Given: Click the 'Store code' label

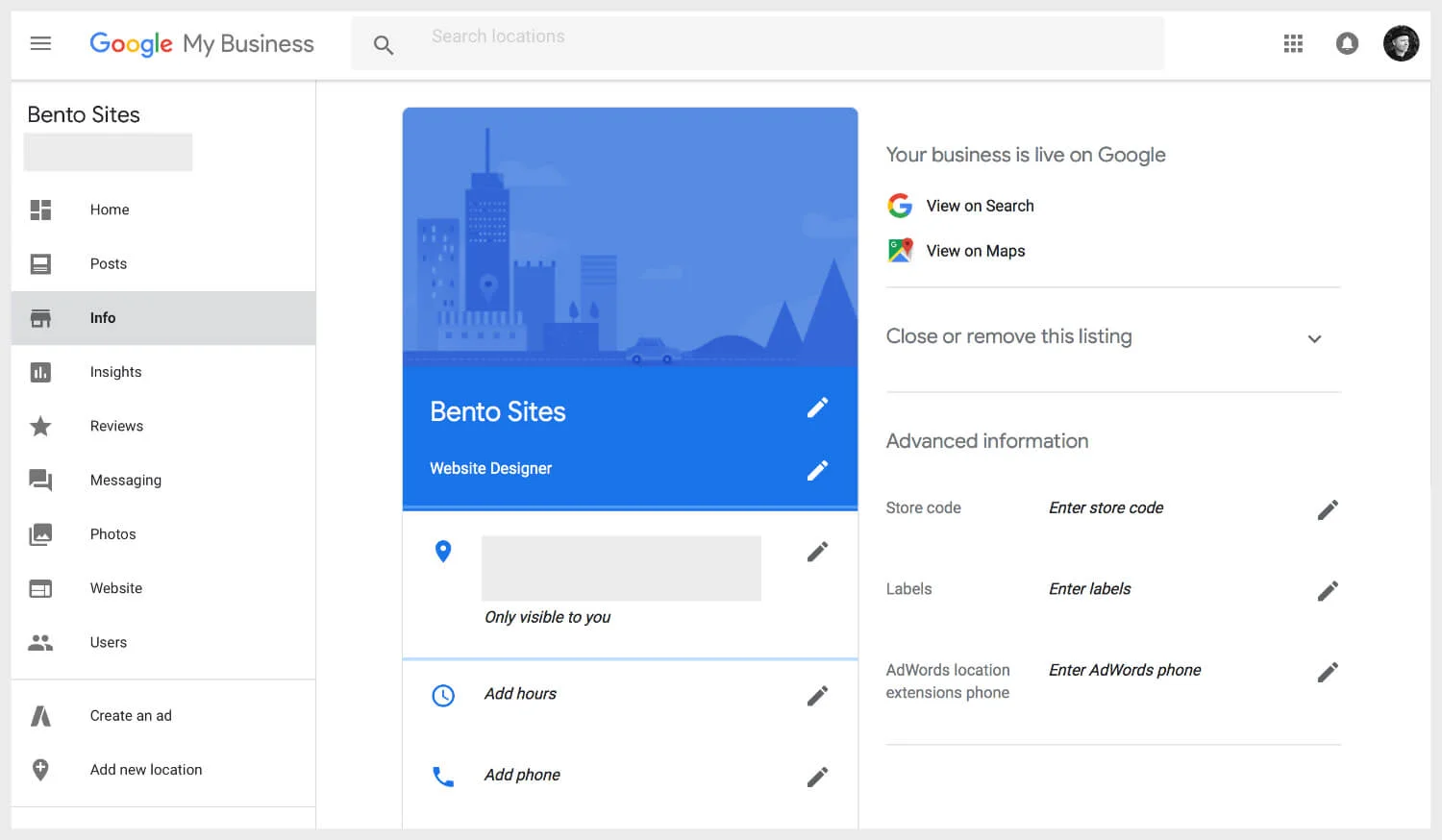Looking at the screenshot, I should click(x=923, y=507).
